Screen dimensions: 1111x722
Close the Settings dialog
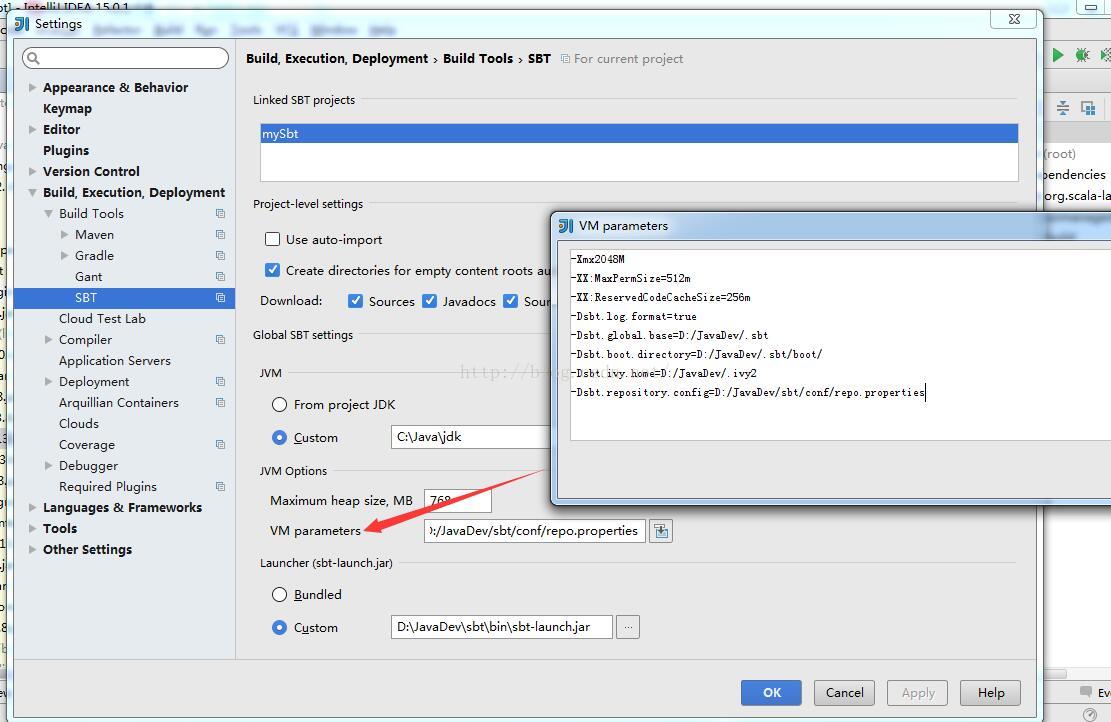[1014, 19]
